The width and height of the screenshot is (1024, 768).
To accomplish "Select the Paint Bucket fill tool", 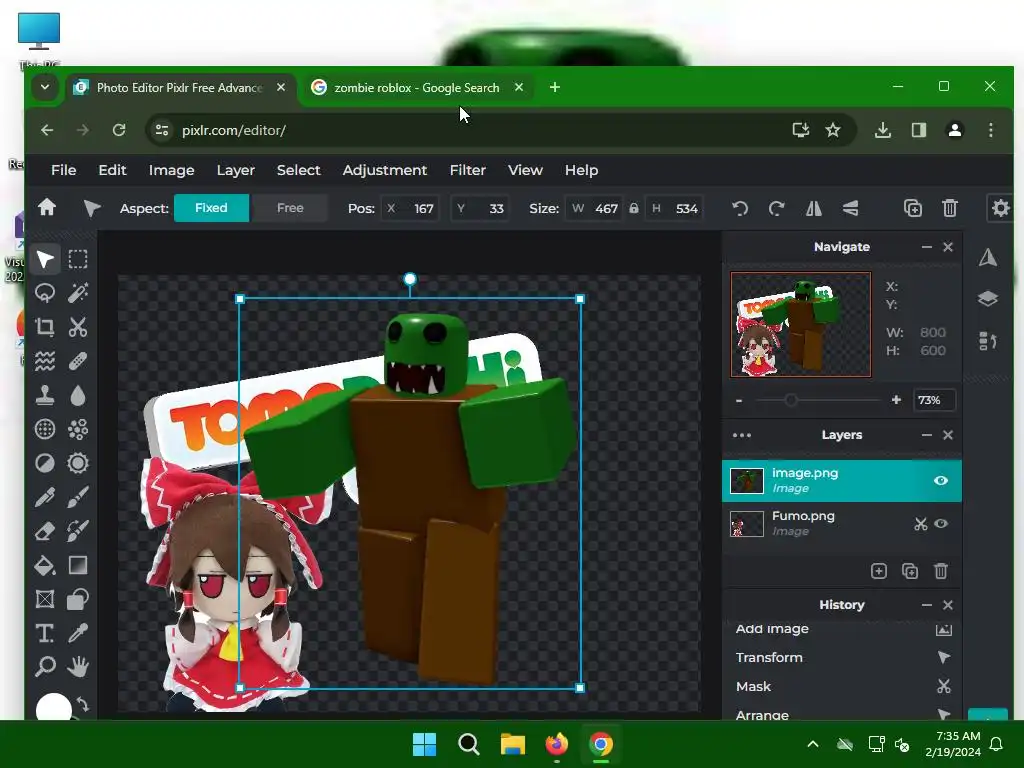I will (x=44, y=565).
